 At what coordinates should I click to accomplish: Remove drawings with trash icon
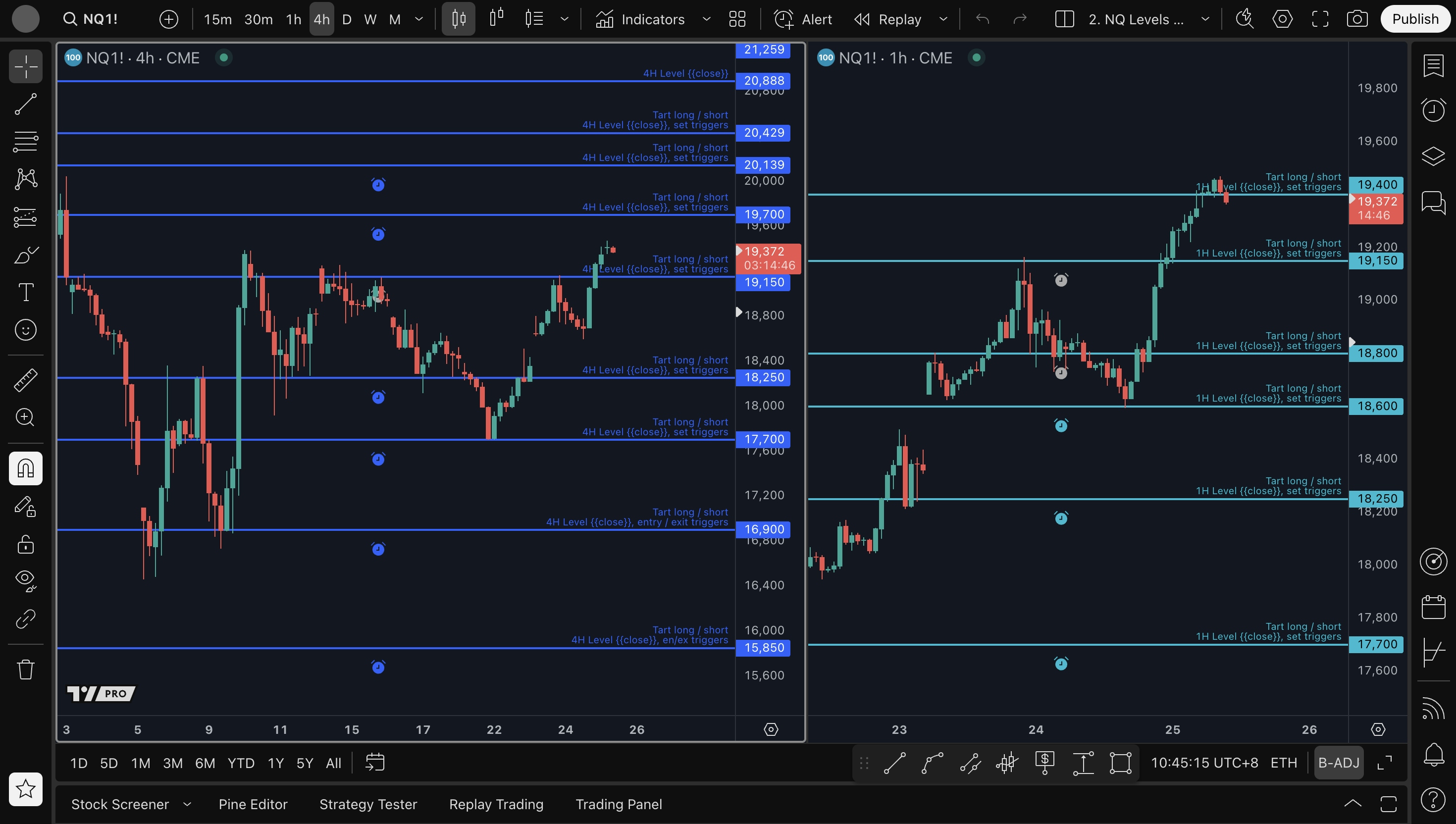point(25,669)
